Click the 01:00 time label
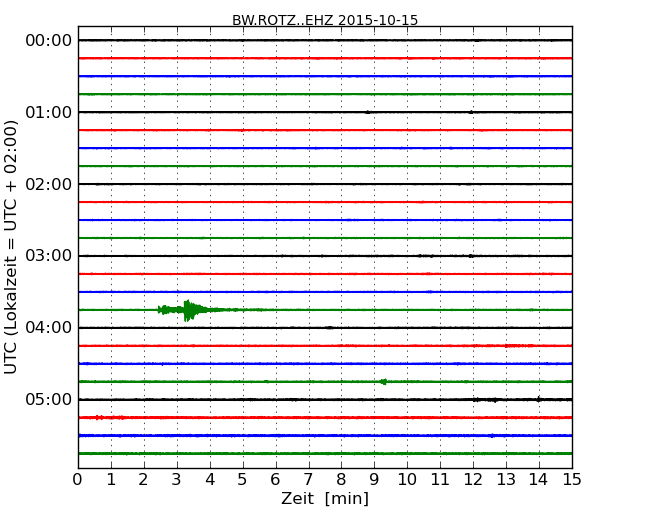This screenshot has width=650, height=520. click(x=49, y=112)
